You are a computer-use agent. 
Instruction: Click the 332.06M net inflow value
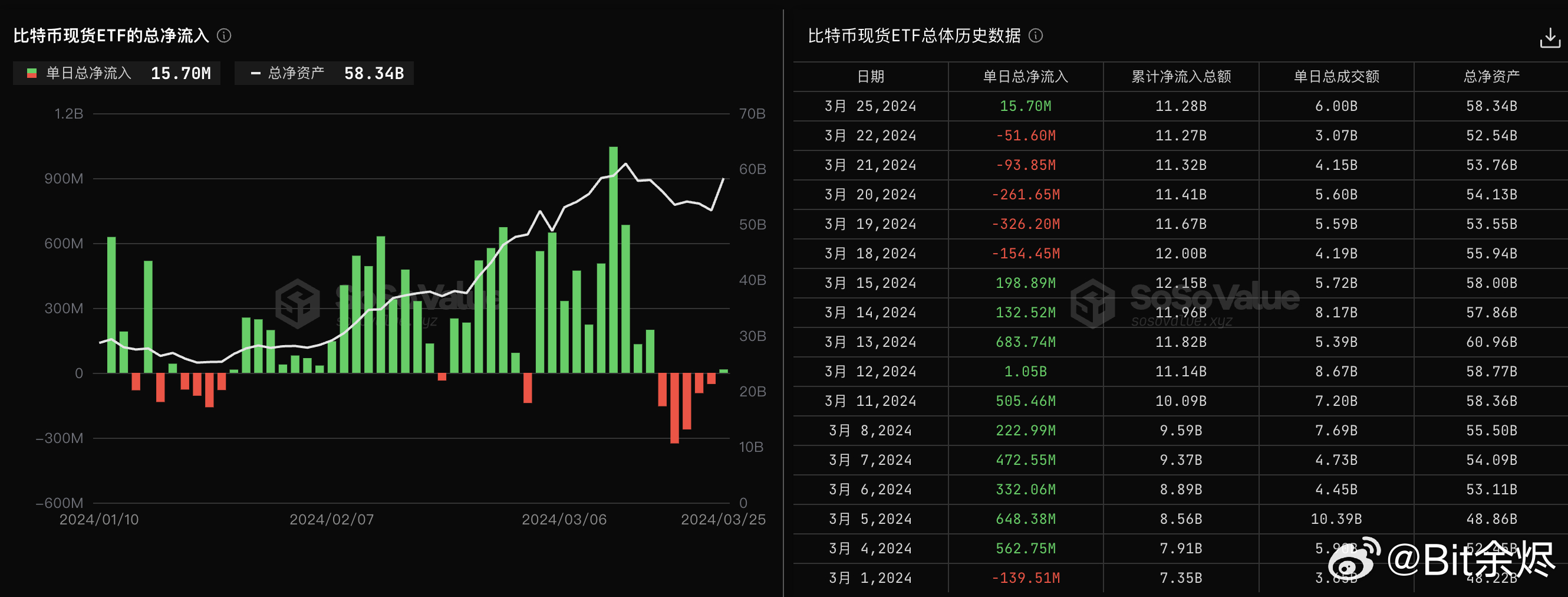click(1026, 490)
